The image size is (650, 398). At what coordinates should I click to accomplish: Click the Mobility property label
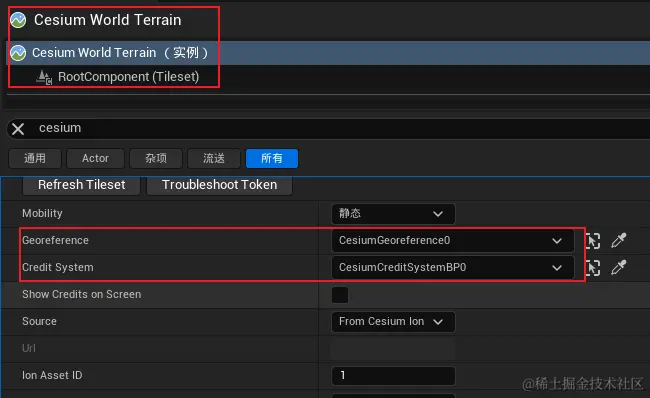(42, 214)
